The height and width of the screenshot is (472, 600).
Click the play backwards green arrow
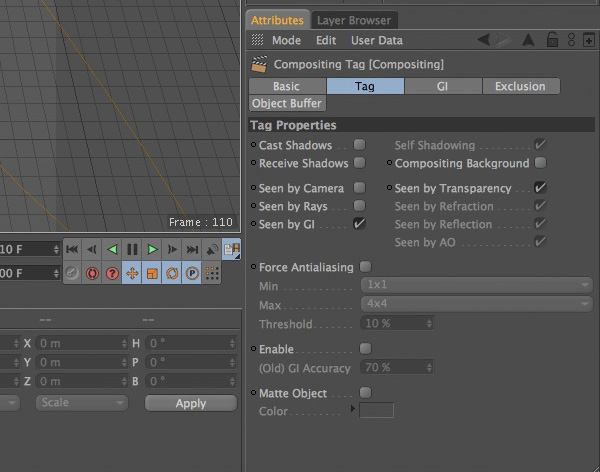point(112,250)
